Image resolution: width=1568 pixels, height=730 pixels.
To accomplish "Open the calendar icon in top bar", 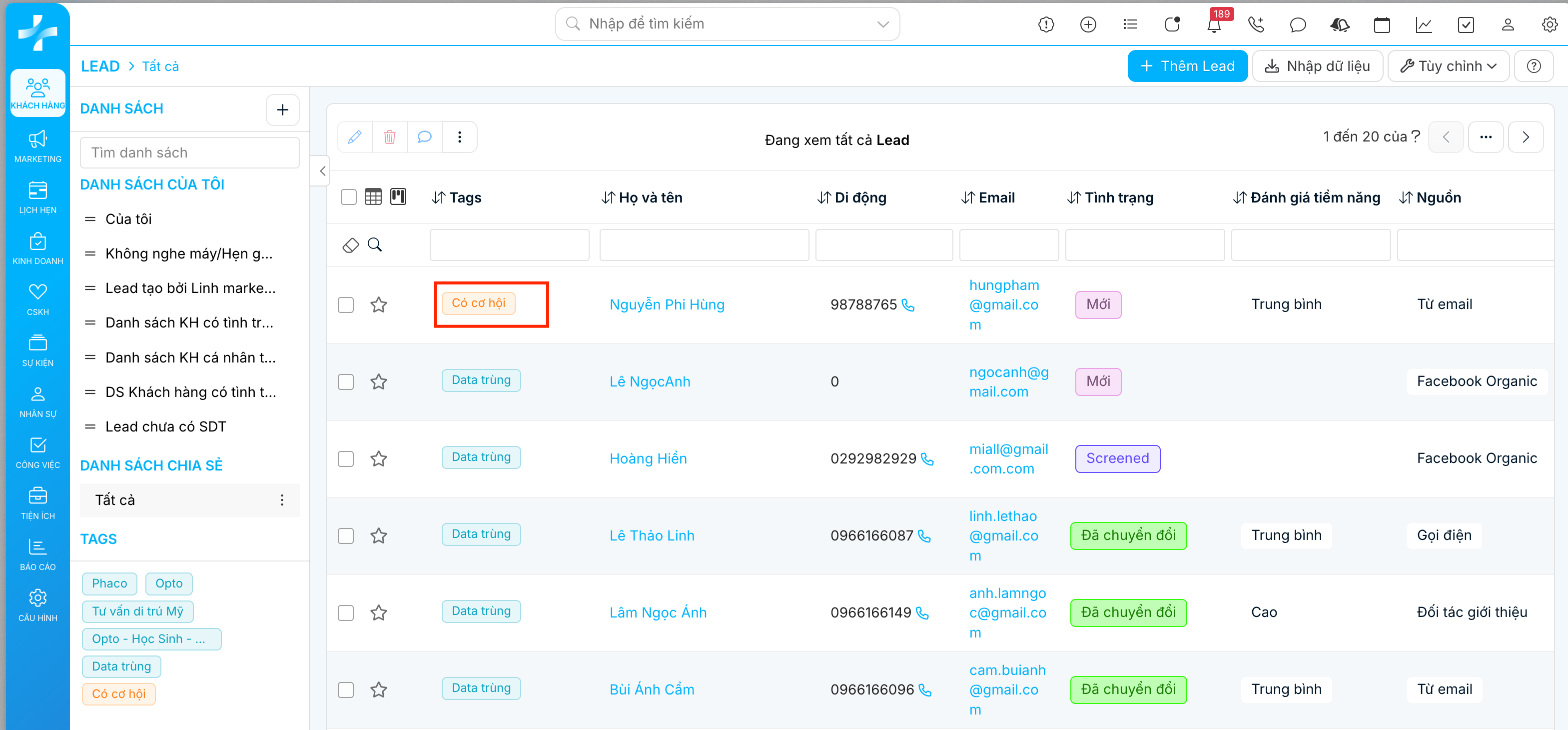I will [x=1382, y=24].
